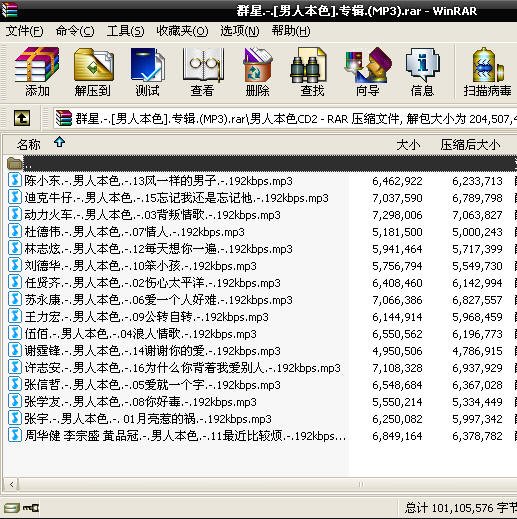
Task: Click the 添加 (Add) toolbar icon
Action: click(x=37, y=72)
